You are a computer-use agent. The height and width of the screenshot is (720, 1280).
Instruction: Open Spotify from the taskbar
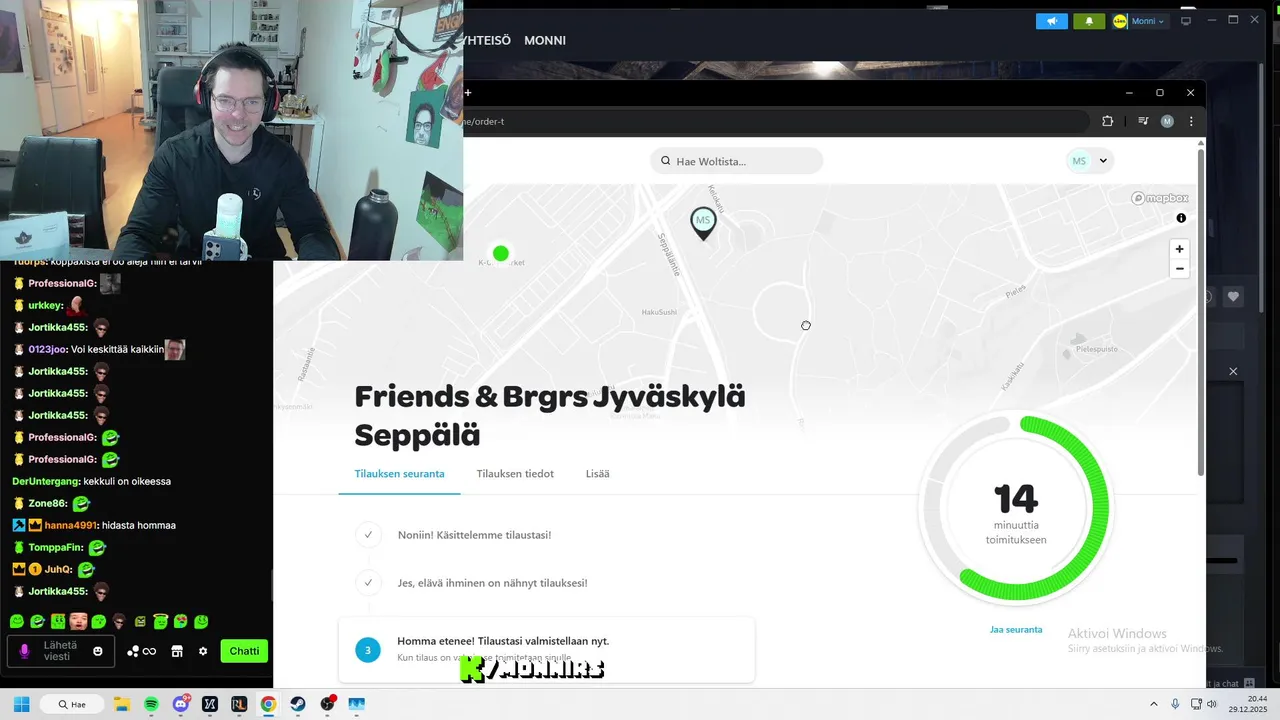(151, 704)
